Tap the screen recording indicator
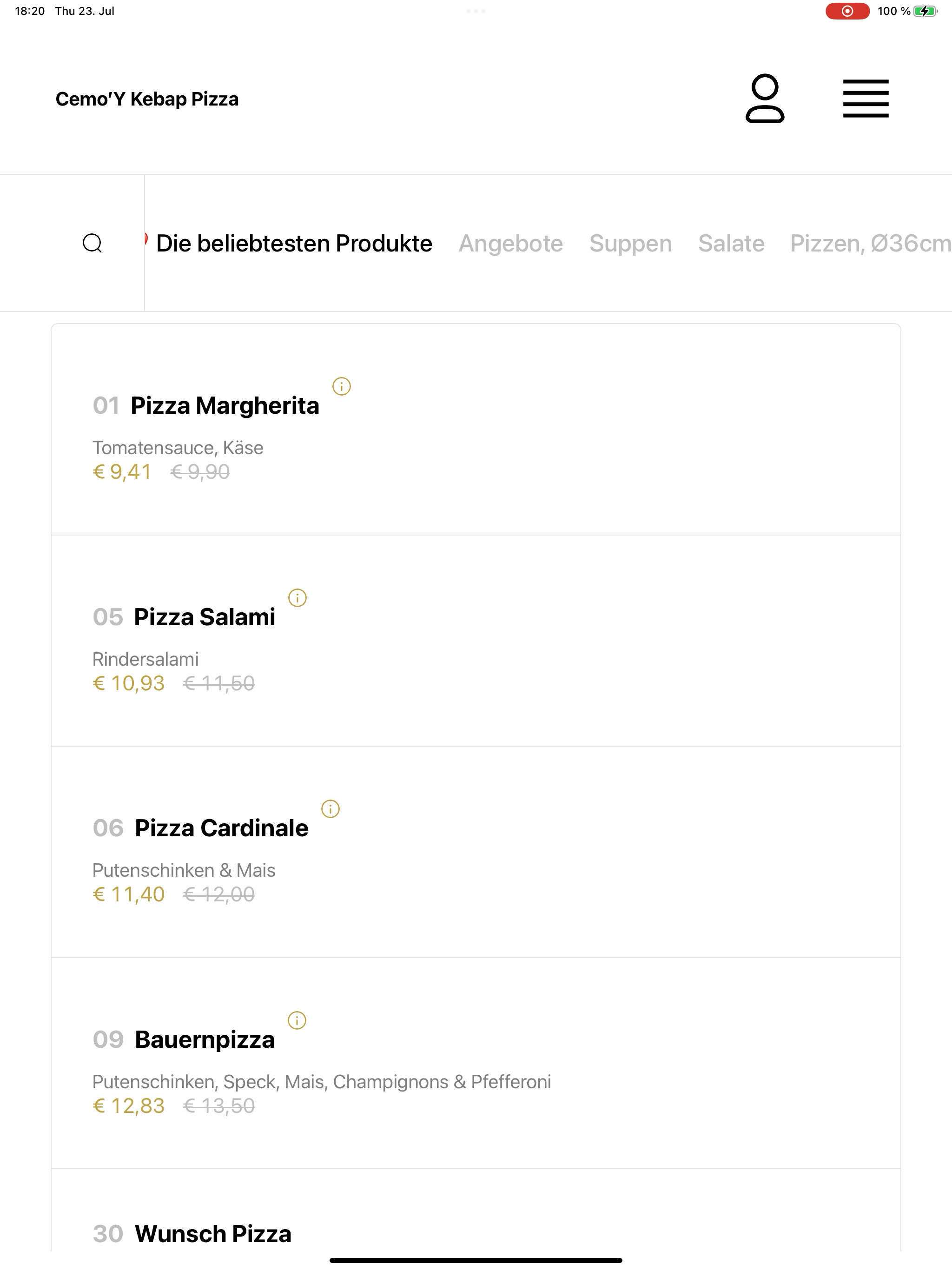This screenshot has width=952, height=1270. 847,11
